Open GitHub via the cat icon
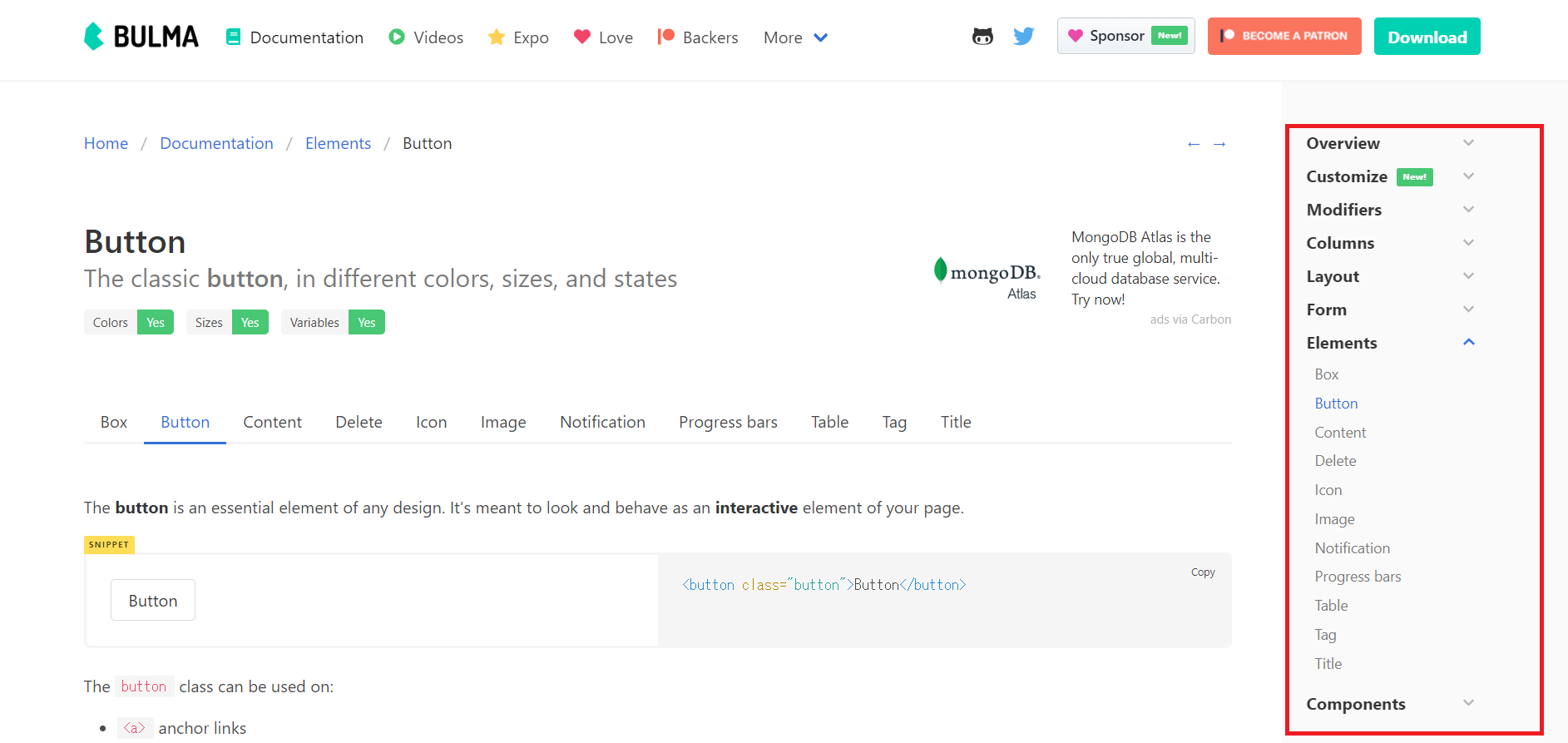 click(982, 37)
